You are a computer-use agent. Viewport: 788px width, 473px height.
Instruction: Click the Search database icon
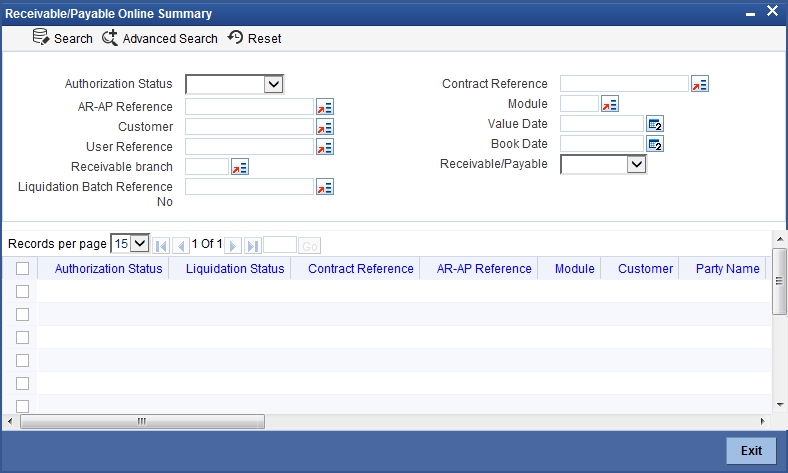click(41, 37)
